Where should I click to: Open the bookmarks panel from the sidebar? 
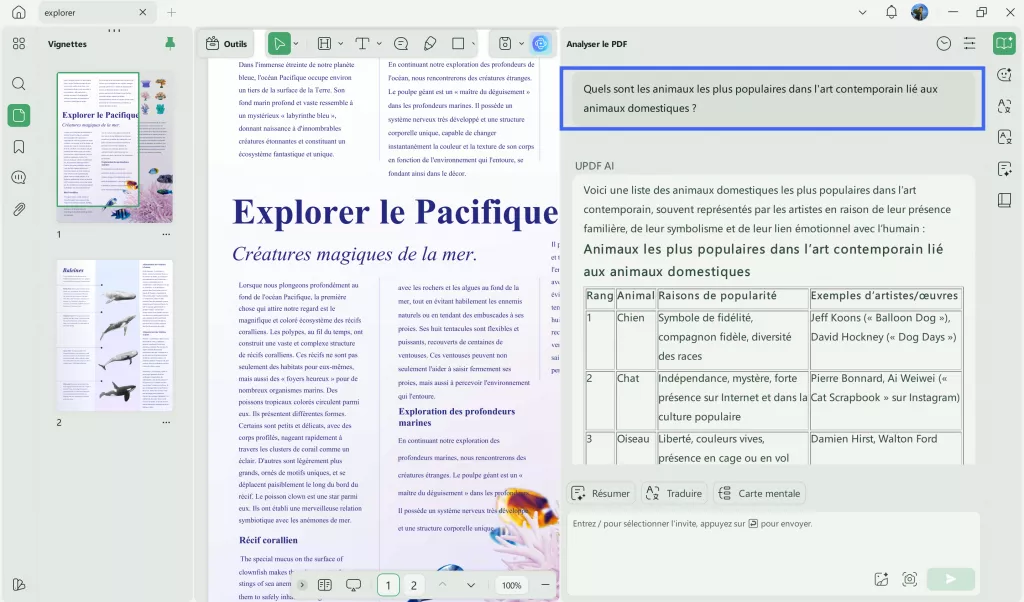(19, 145)
